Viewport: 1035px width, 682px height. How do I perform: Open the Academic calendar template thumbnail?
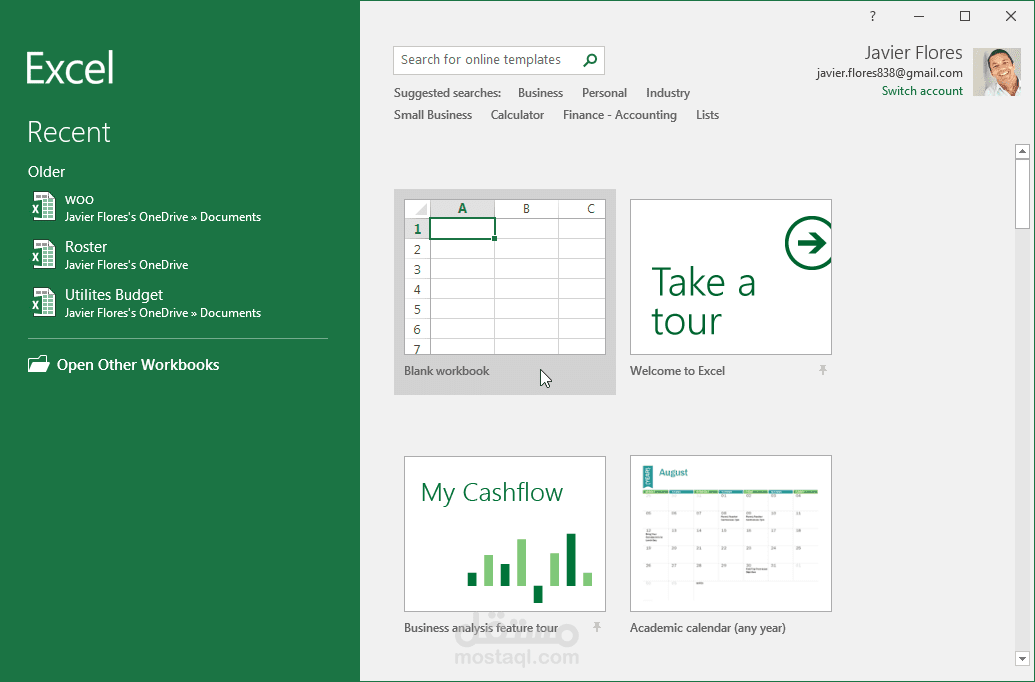tap(731, 533)
